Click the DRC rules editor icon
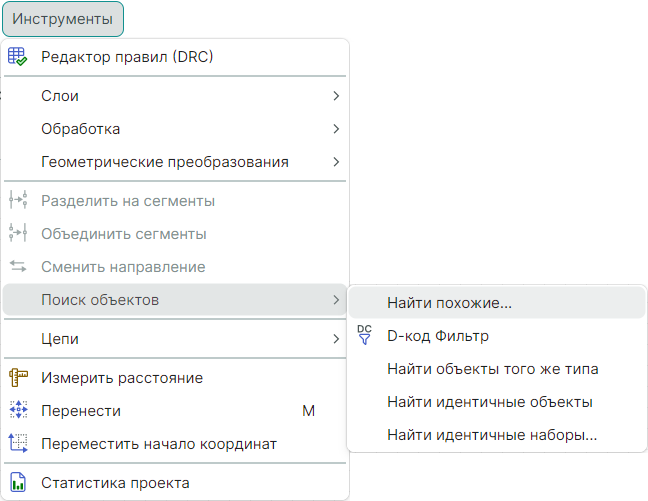Image resolution: width=648 pixels, height=501 pixels. (18, 57)
